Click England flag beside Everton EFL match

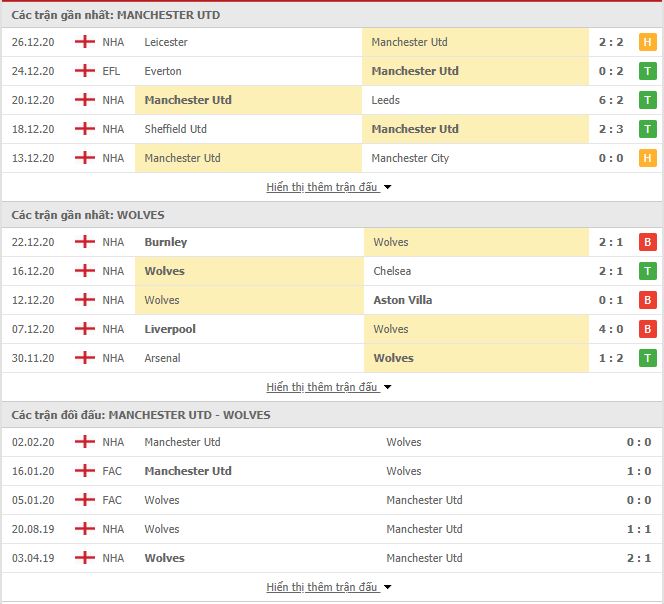[x=85, y=72]
